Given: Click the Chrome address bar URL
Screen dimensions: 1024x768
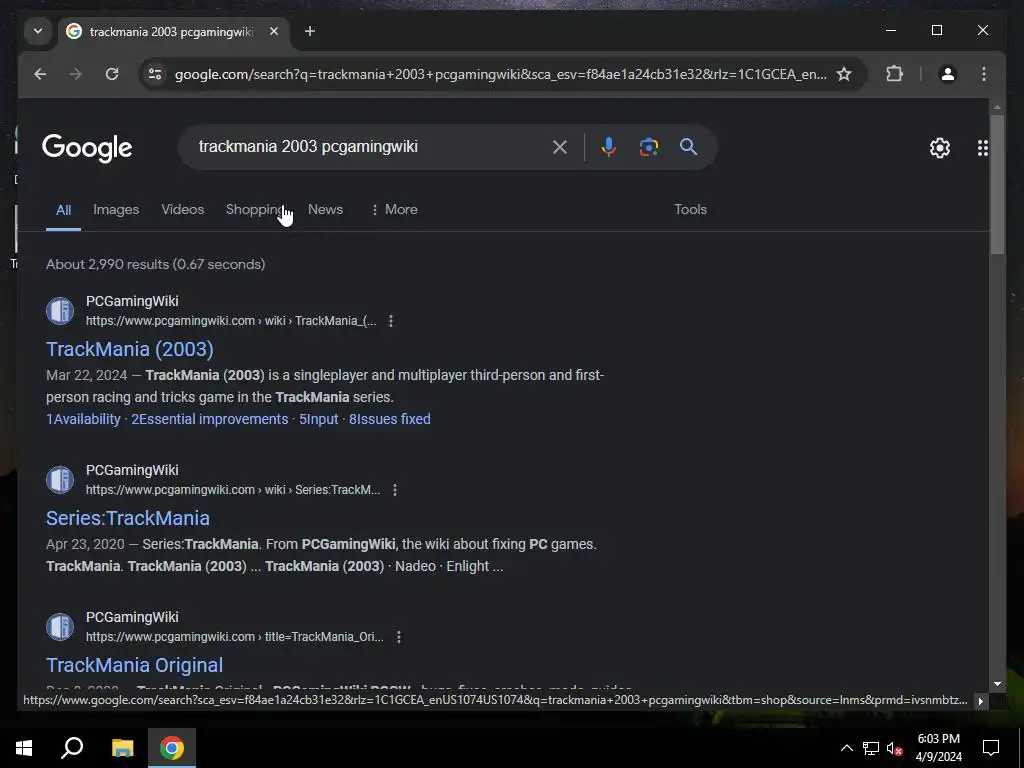Looking at the screenshot, I should [x=500, y=74].
